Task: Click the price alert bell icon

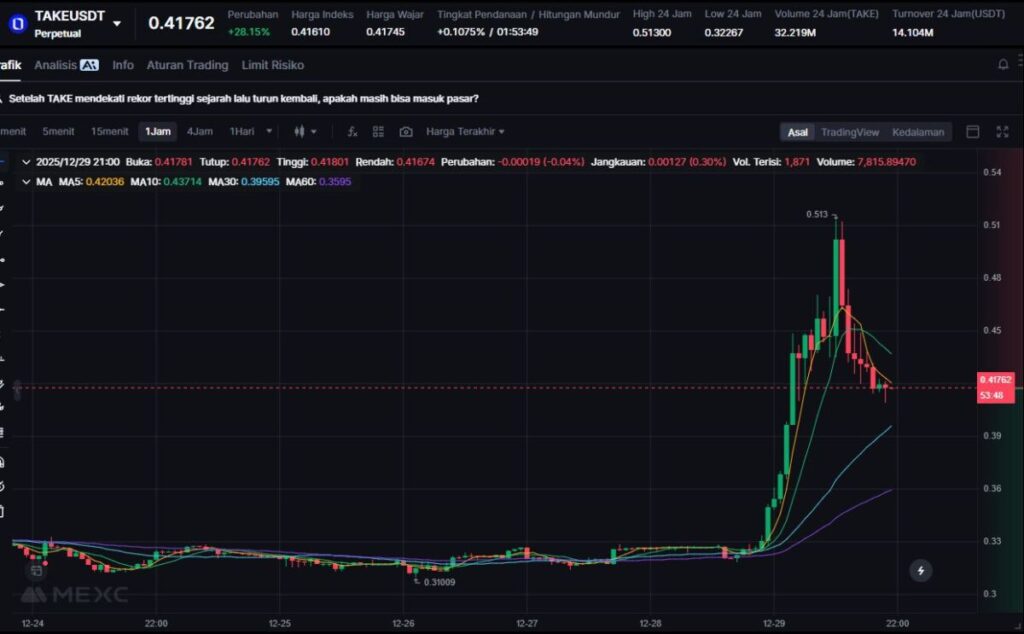Action: click(1003, 65)
